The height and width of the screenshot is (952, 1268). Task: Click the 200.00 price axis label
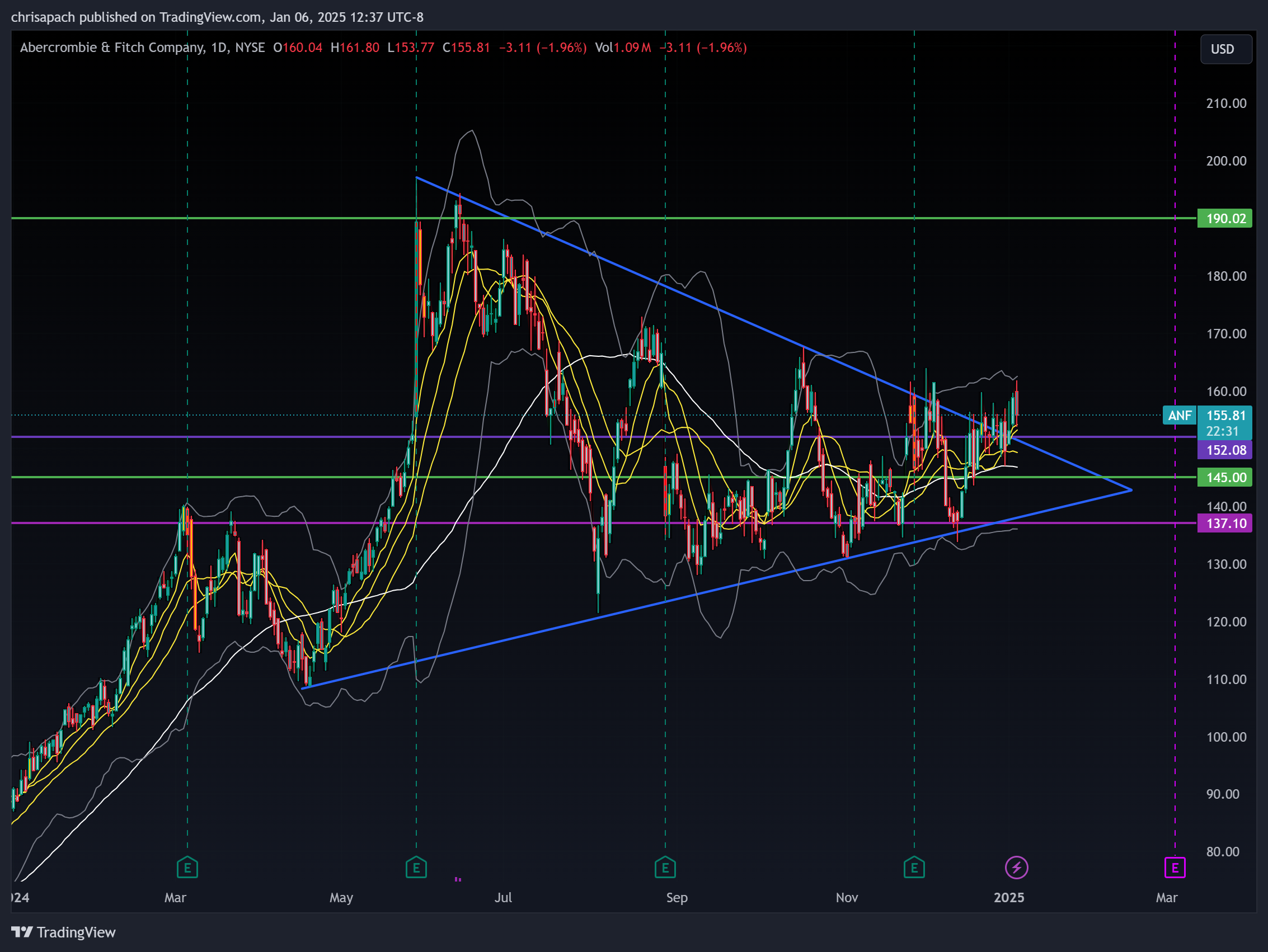[x=1225, y=161]
